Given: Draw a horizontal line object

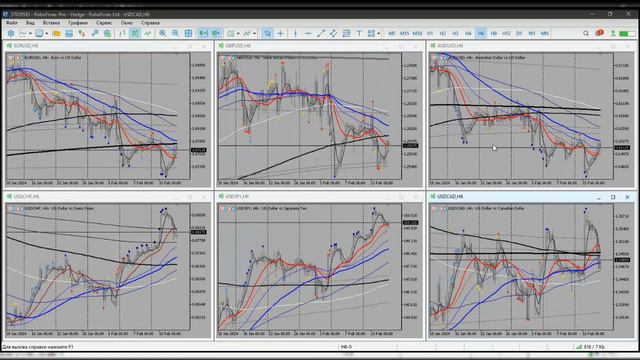Looking at the screenshot, I should point(308,33).
